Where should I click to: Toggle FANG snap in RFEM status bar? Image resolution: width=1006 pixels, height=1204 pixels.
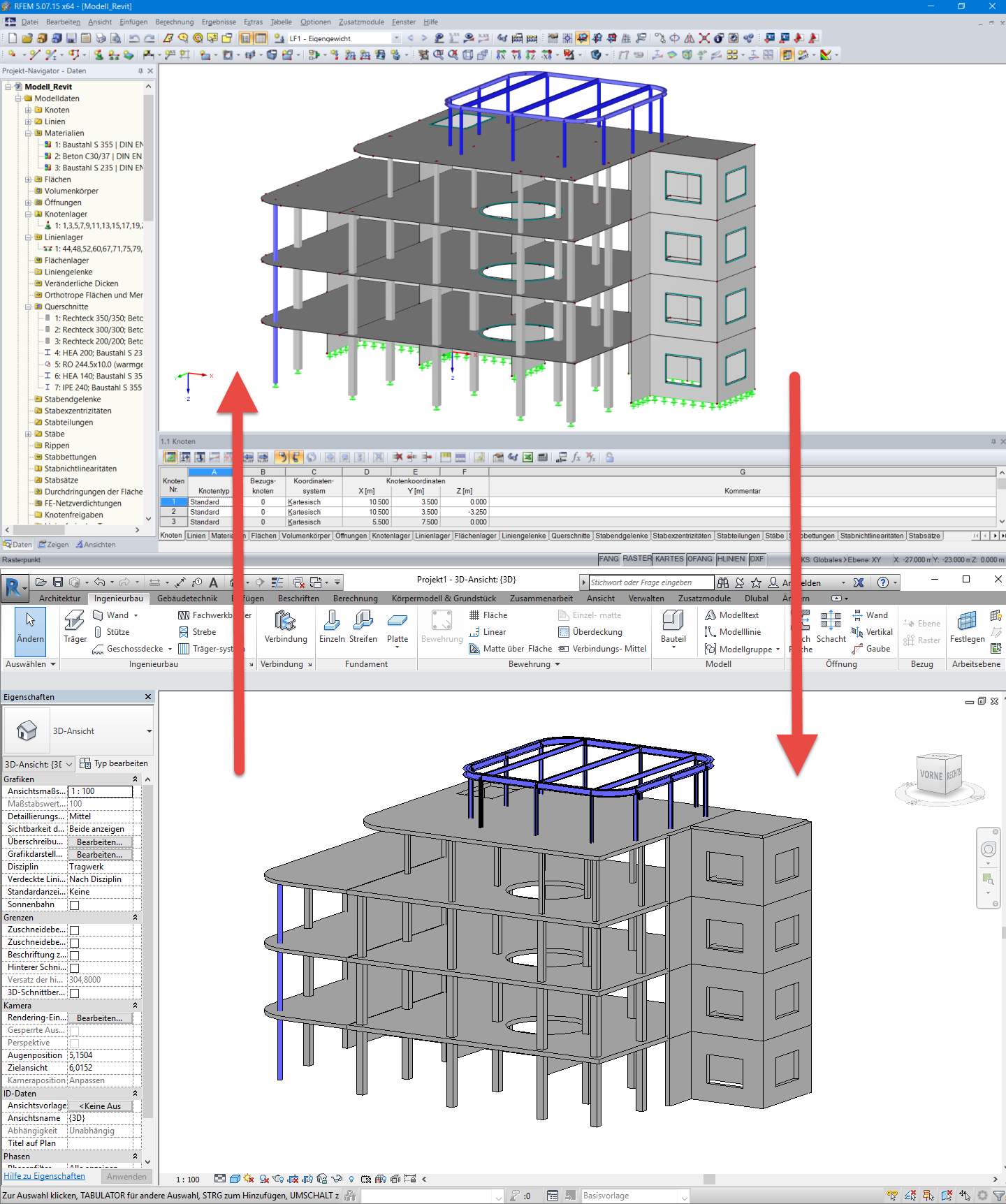point(608,559)
